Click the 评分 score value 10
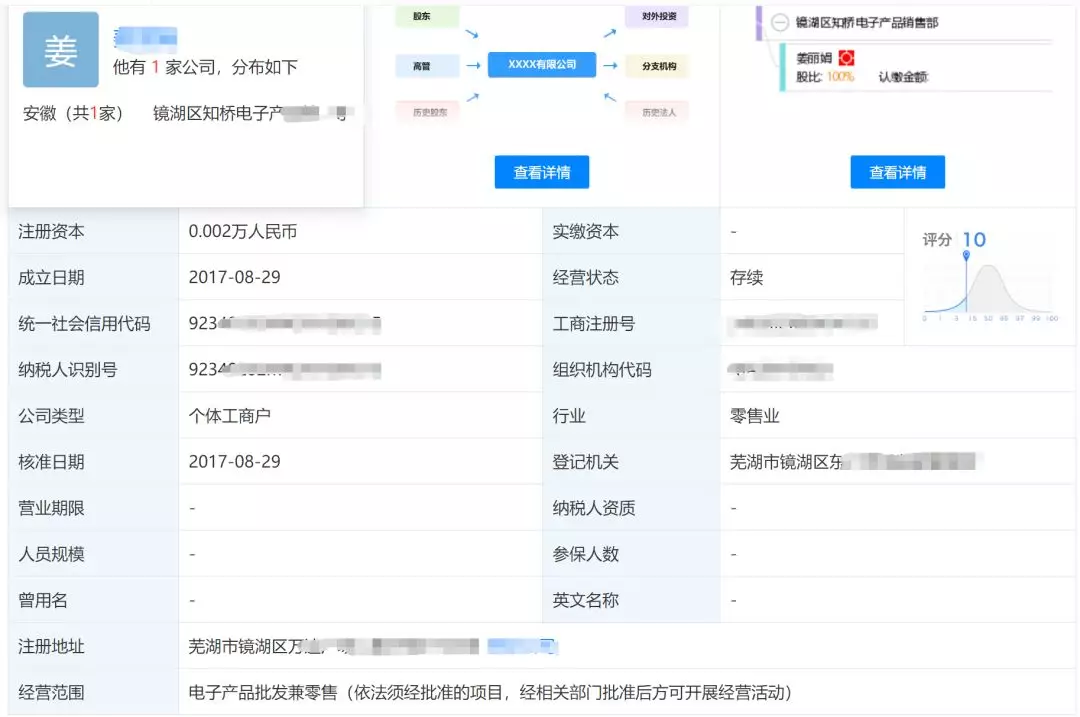Image resolution: width=1080 pixels, height=717 pixels. 973,239
